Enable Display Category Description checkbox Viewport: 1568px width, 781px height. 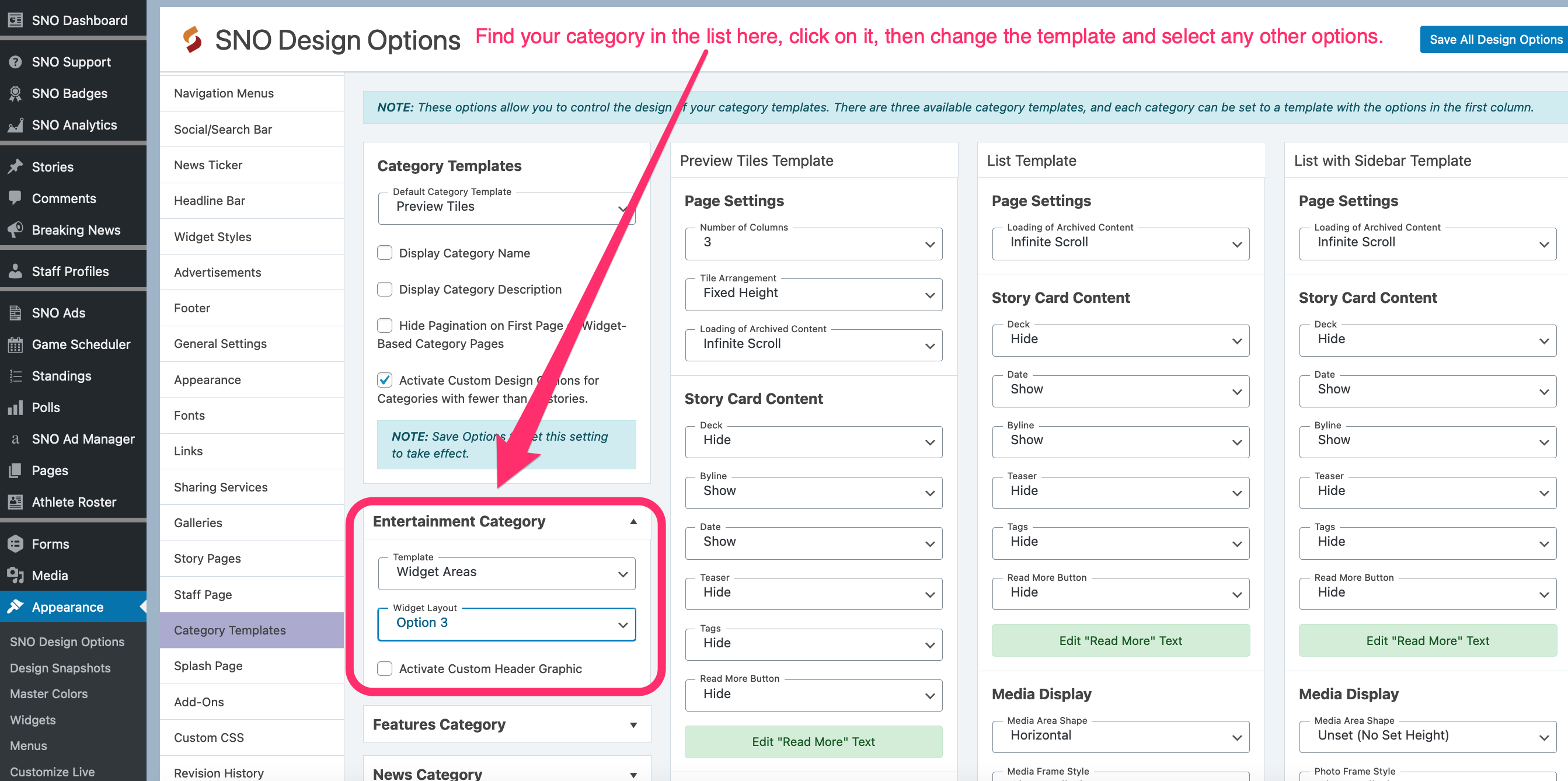click(x=383, y=288)
